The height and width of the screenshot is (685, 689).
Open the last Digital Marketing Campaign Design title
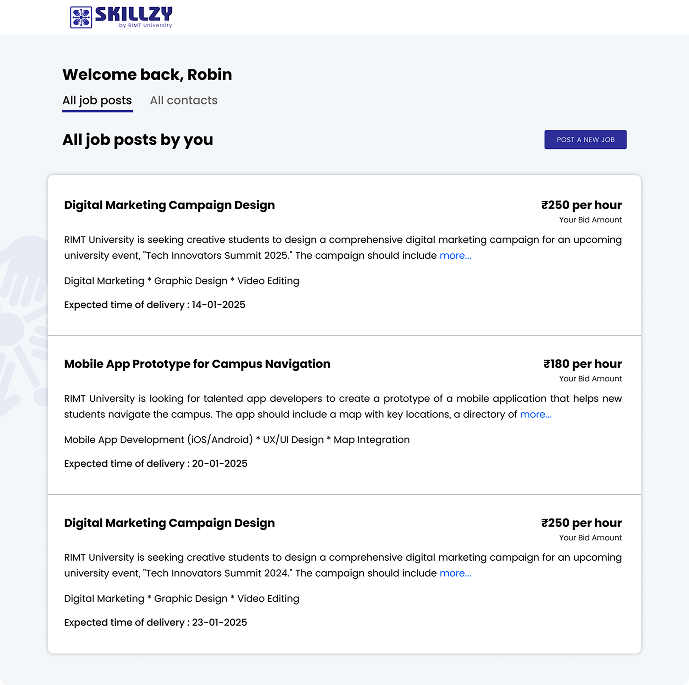coord(169,523)
